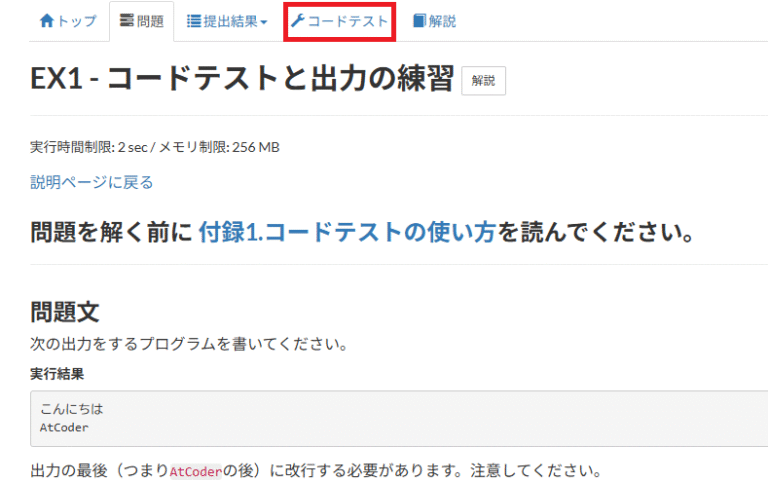Click the こんにちは line in the output box
The width and height of the screenshot is (768, 483).
click(x=72, y=409)
